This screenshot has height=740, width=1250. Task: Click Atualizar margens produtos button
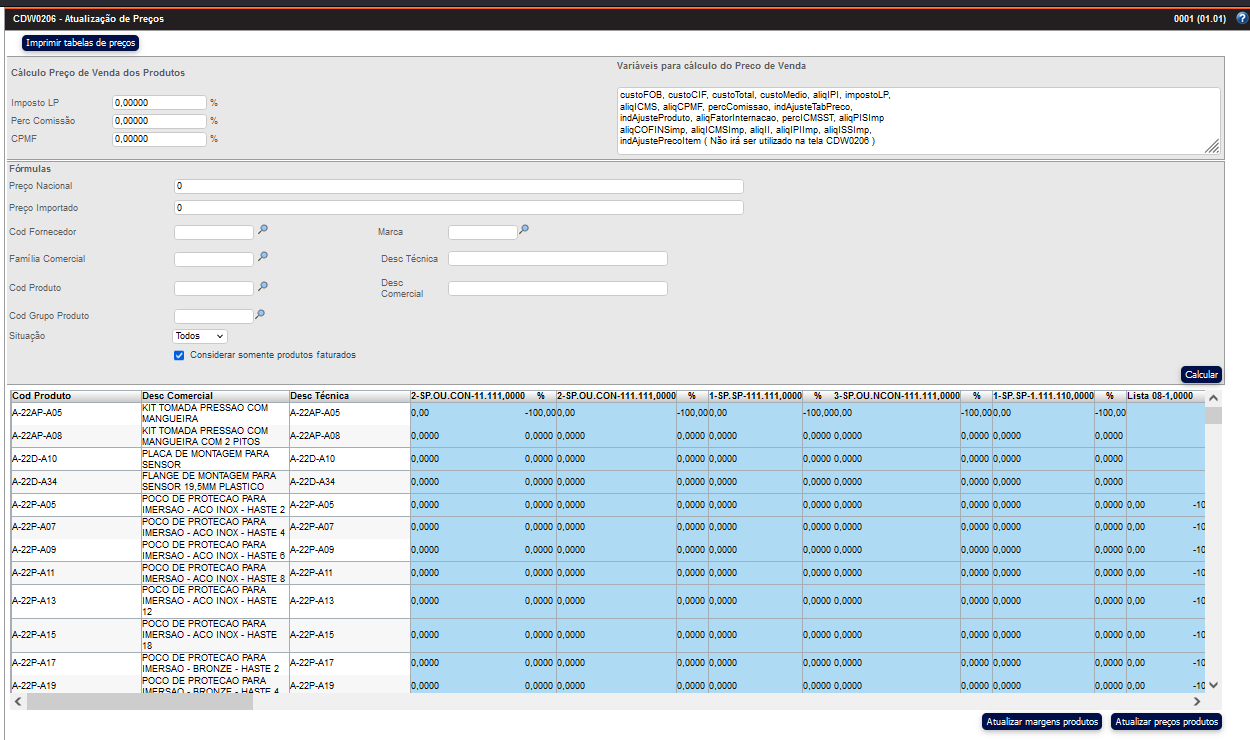click(1042, 722)
